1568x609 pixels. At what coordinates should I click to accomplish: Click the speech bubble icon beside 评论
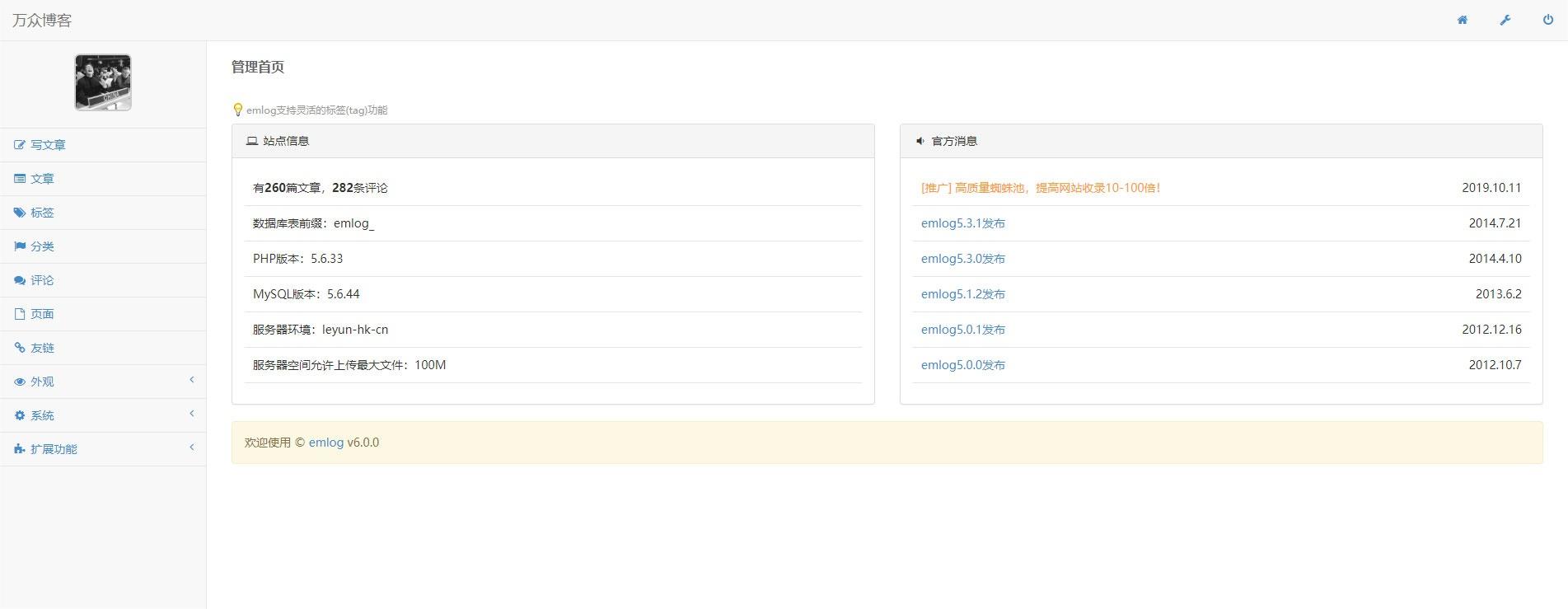click(x=20, y=280)
